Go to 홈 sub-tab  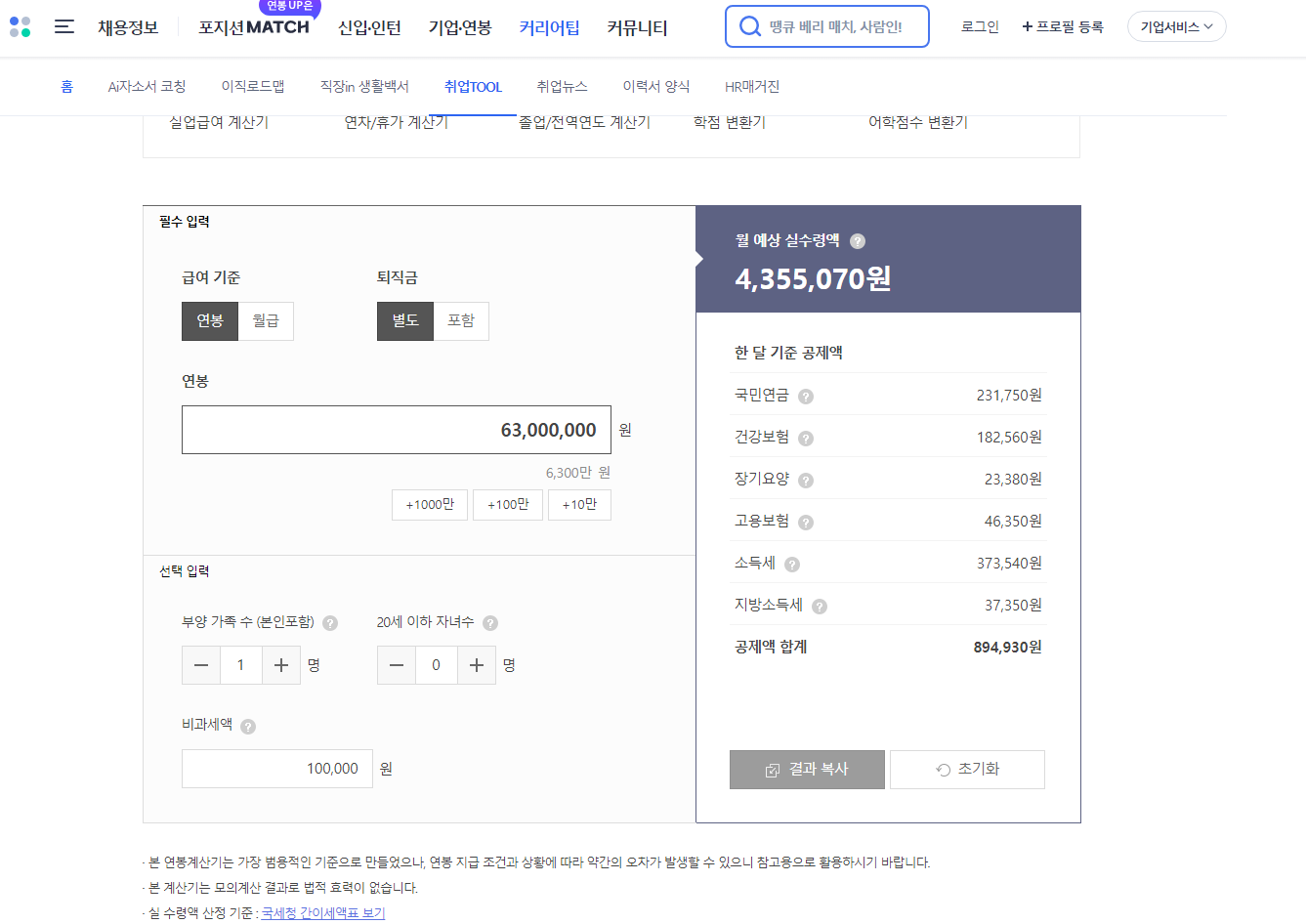66,87
